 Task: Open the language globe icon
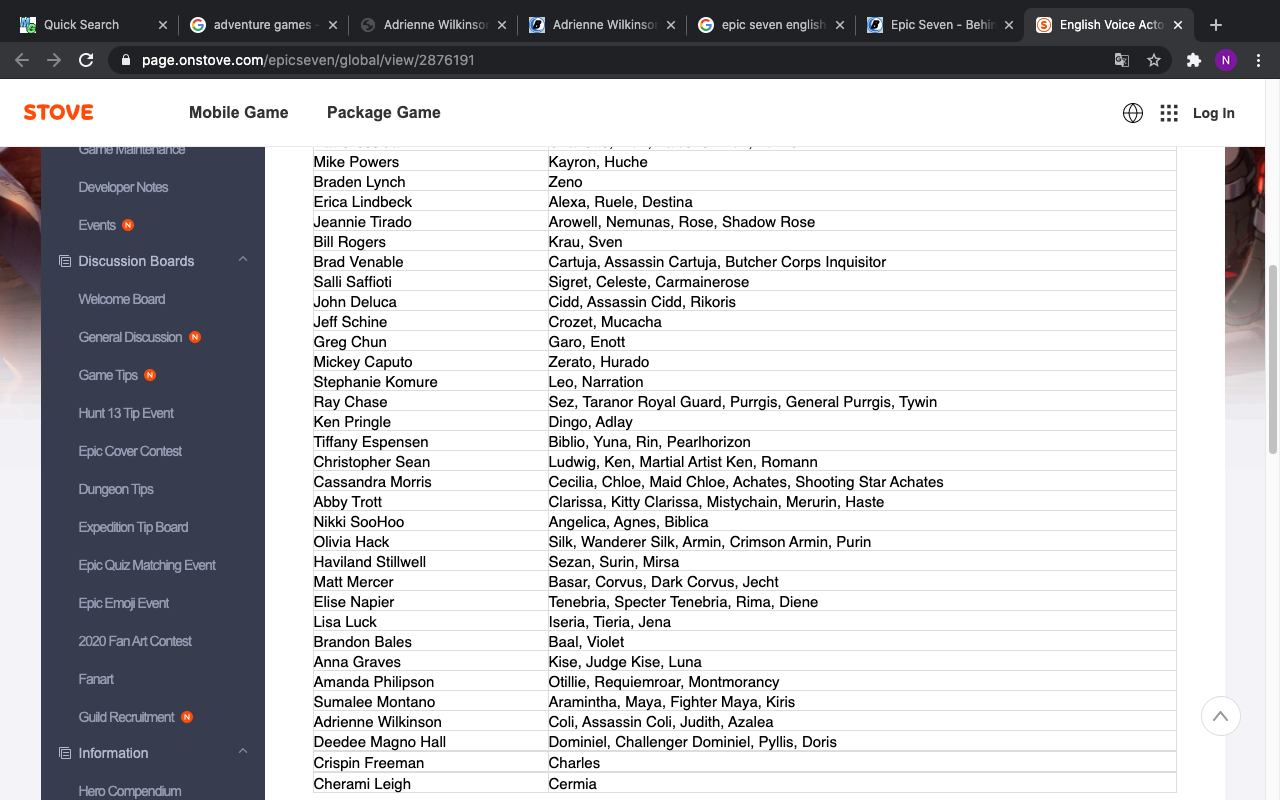coord(1133,113)
